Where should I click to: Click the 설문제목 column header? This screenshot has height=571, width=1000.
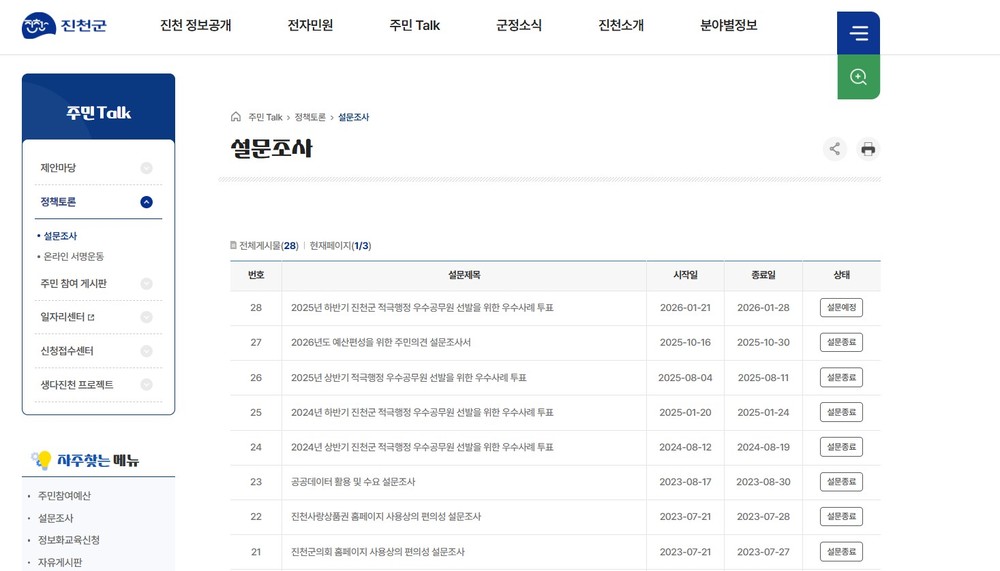[x=464, y=275]
